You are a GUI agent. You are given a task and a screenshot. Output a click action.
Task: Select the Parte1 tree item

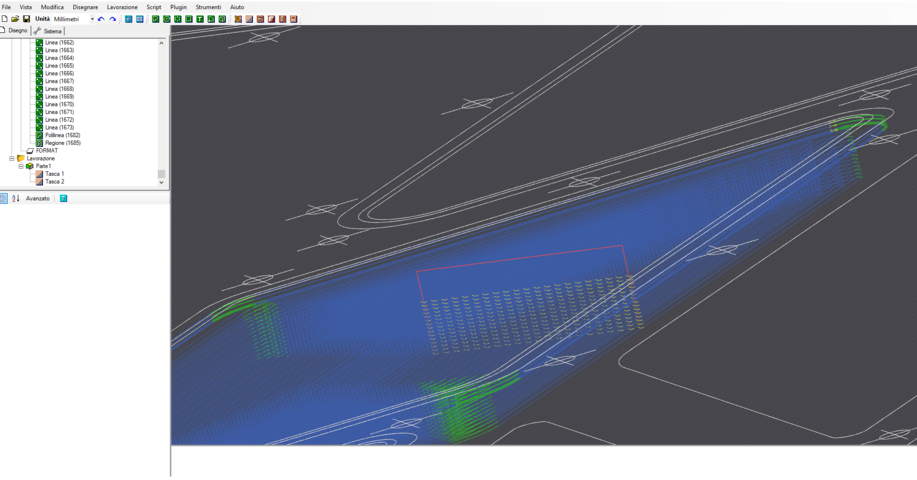[43, 166]
